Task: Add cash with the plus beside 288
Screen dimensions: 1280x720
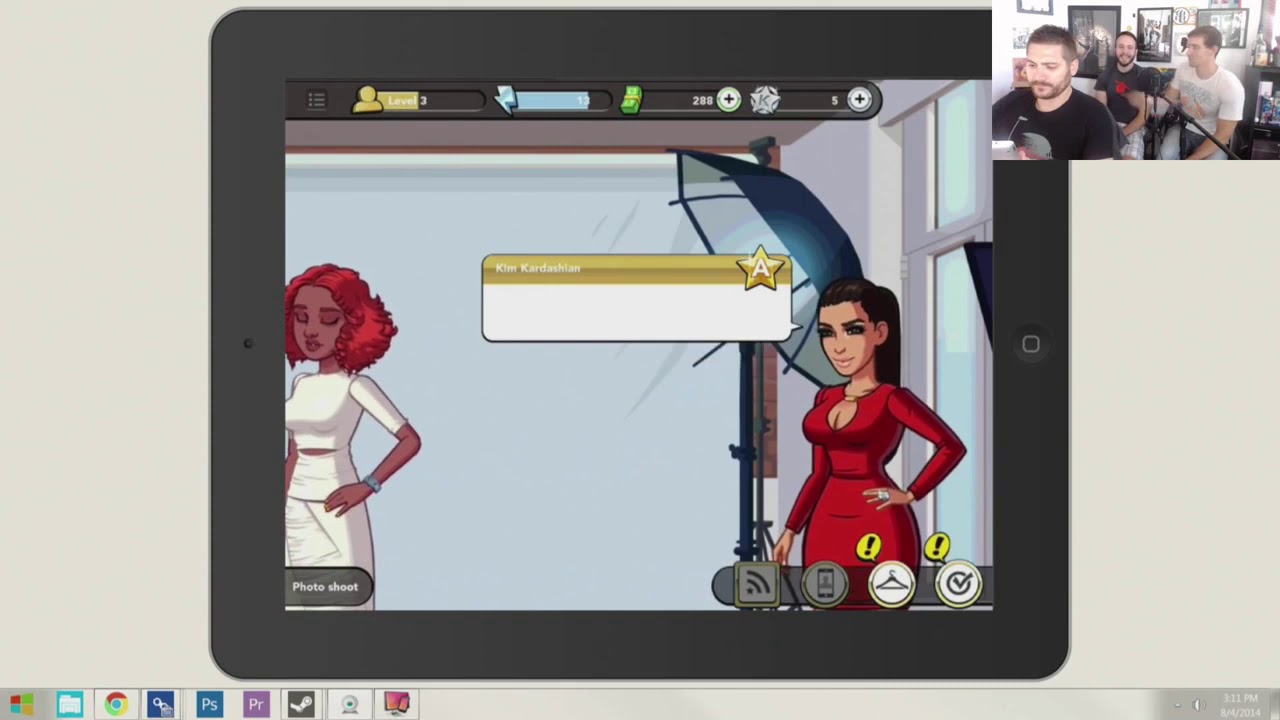Action: point(729,100)
